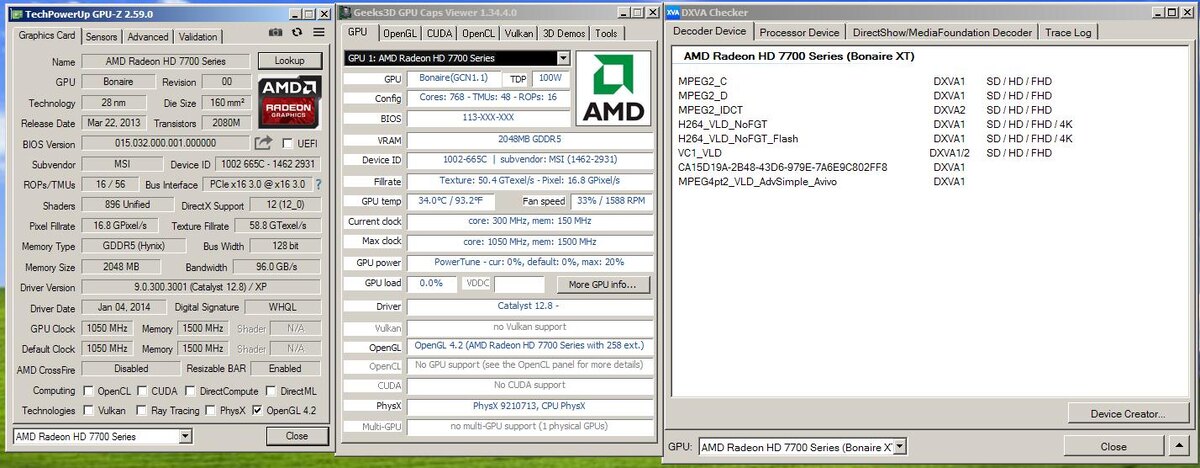
Task: Select the MPEG4pt2_VLD_AdvSimple_Avivo entry
Action: 757,182
